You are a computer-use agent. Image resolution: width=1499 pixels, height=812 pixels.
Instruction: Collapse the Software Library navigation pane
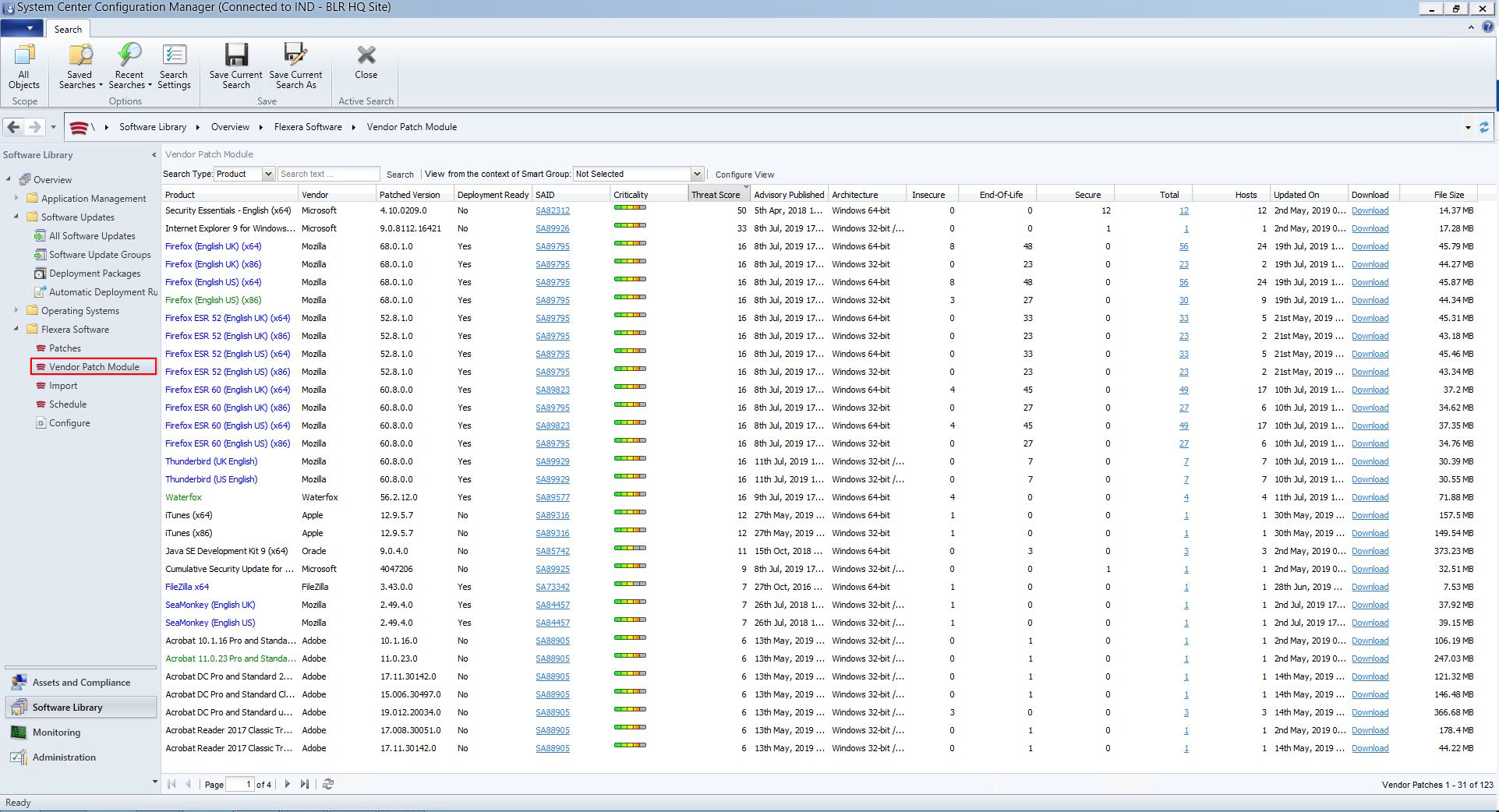coord(154,155)
